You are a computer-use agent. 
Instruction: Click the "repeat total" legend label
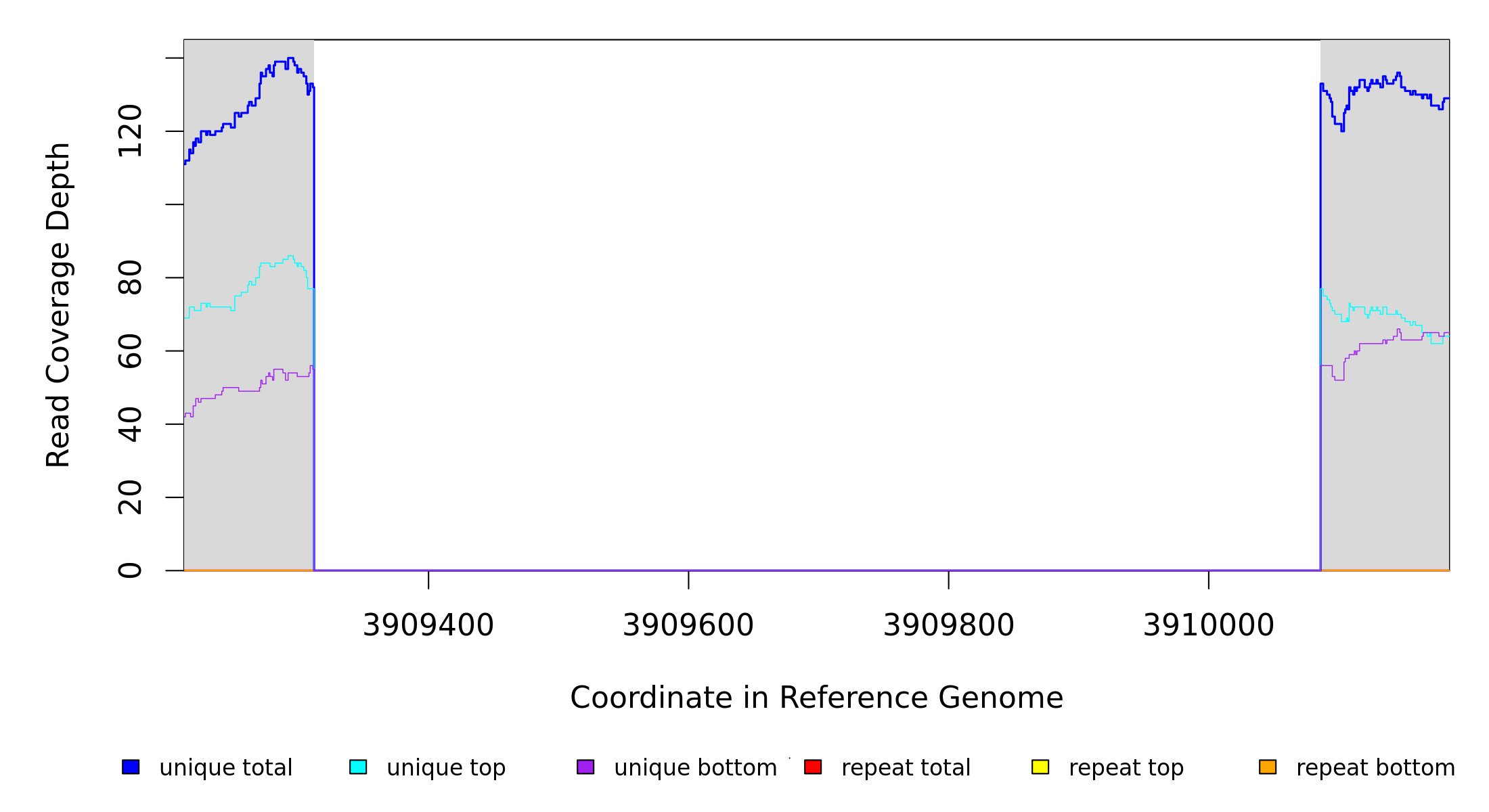(906, 768)
